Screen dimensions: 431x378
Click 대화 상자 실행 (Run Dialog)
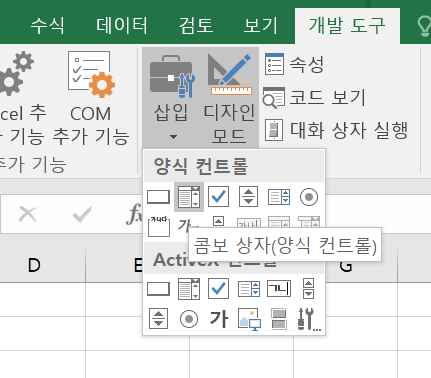tap(336, 130)
